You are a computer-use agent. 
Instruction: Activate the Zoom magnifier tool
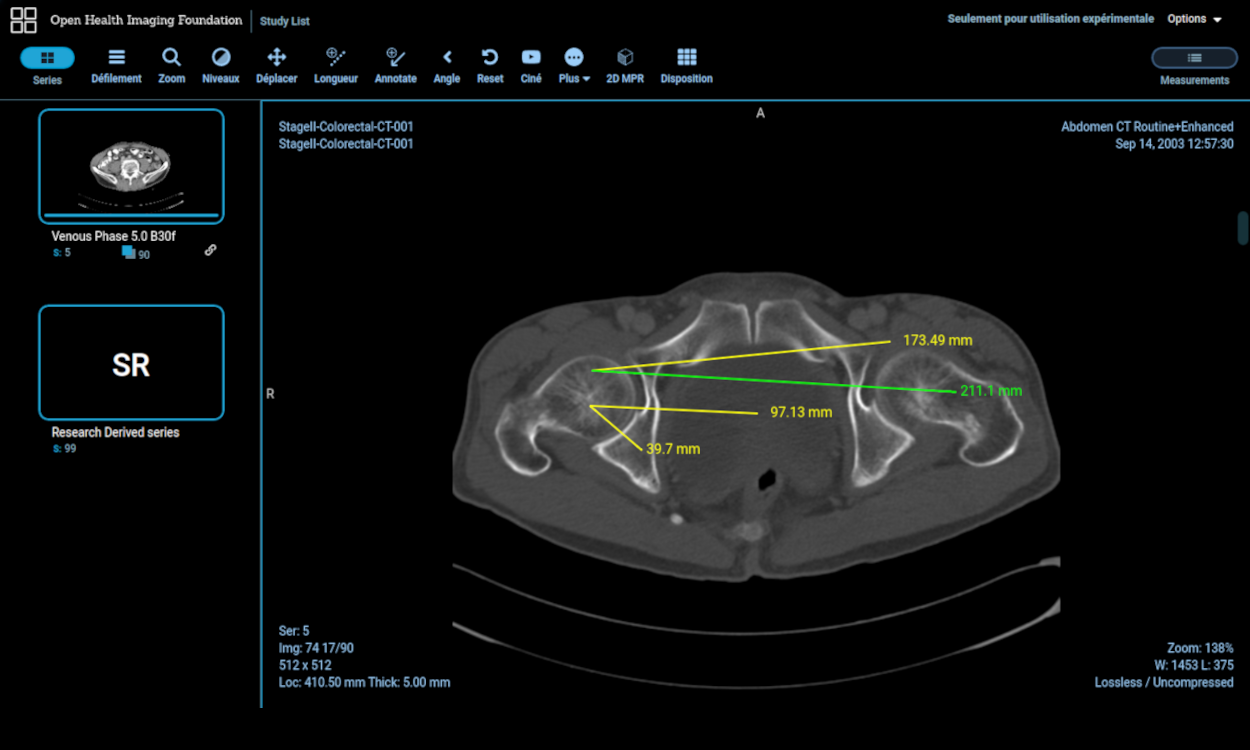171,65
